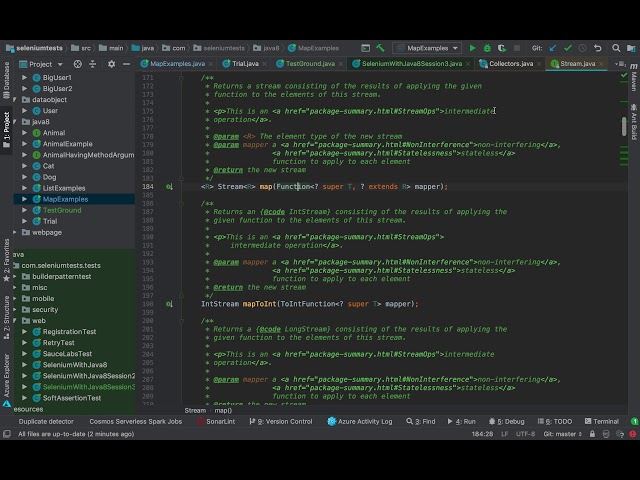Click UTF-8 encoding in status bar

[x=525, y=434]
